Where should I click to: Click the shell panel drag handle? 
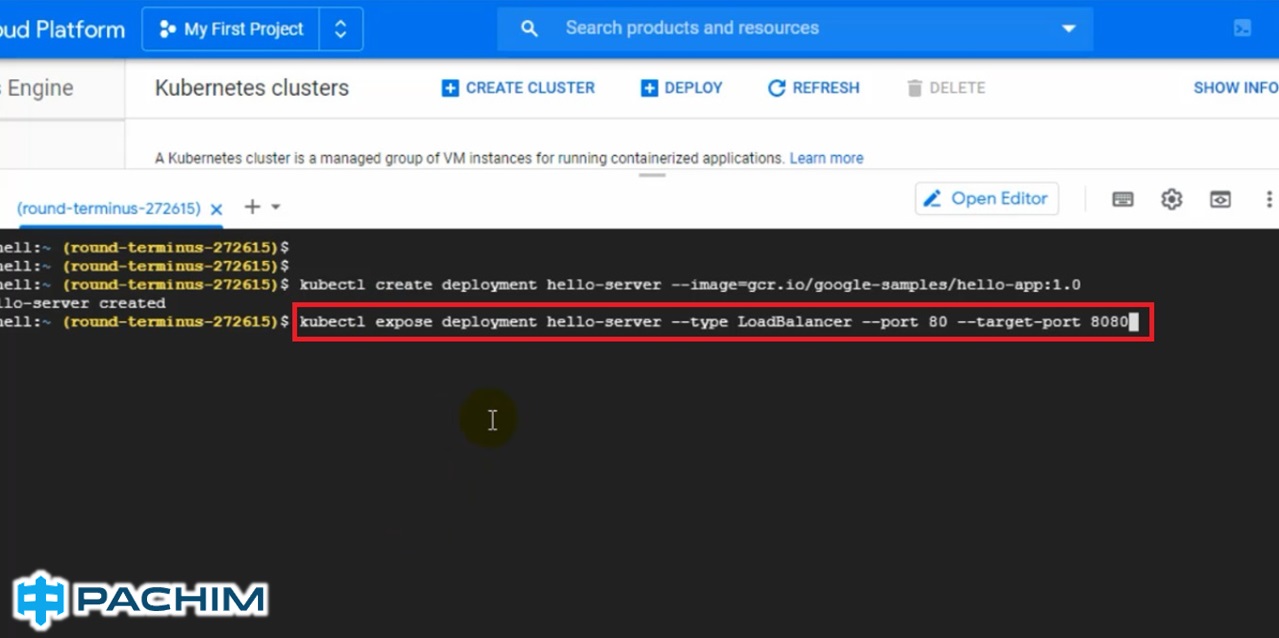(x=652, y=175)
